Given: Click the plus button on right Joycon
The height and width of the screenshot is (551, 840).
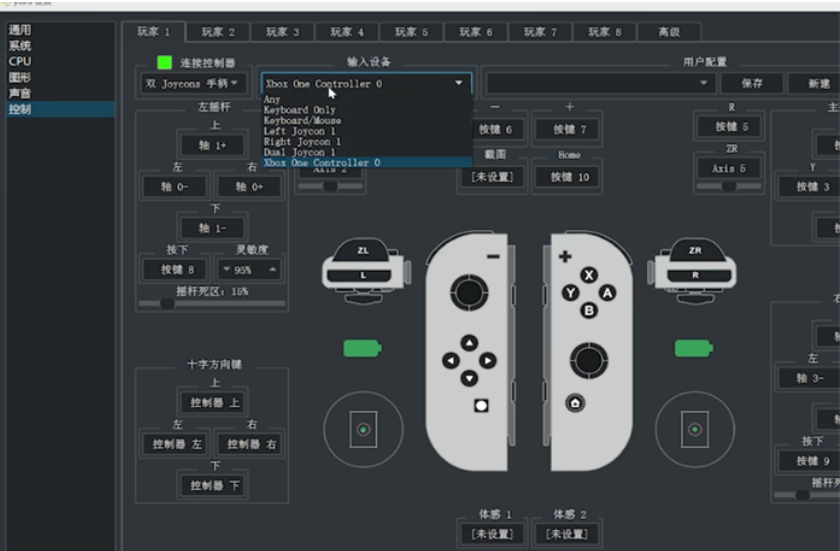Looking at the screenshot, I should tap(565, 256).
